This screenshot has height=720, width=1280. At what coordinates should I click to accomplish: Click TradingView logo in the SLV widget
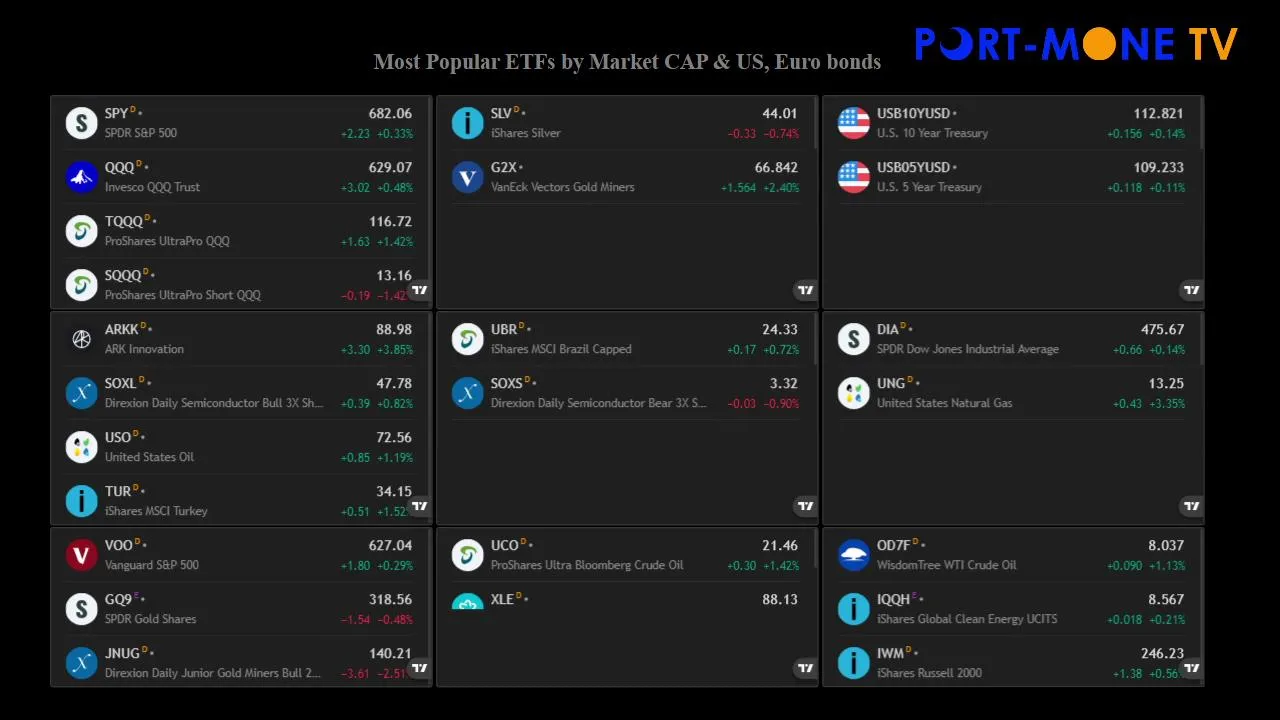point(805,290)
